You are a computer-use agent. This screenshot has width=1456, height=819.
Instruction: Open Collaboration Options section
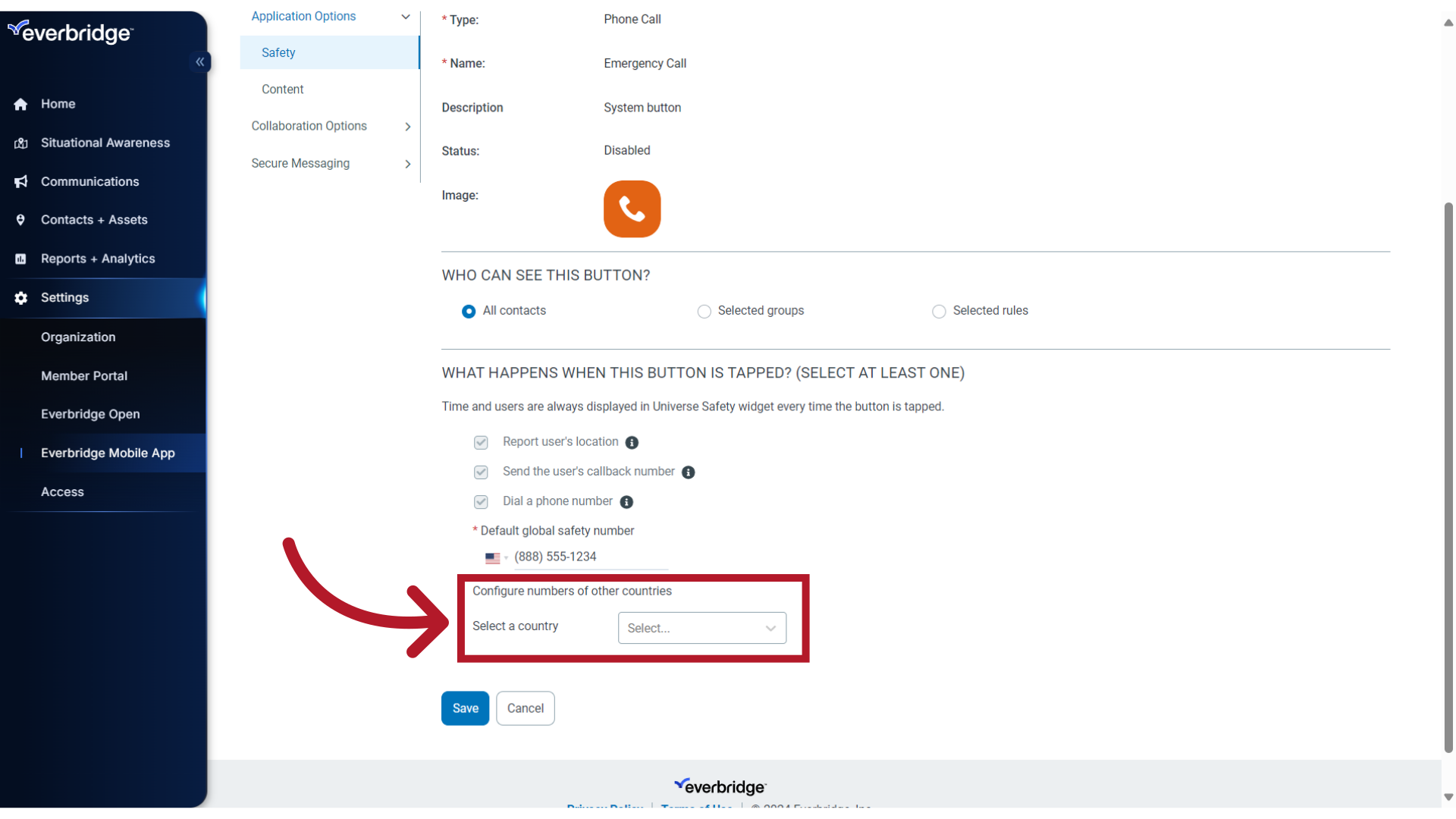point(309,126)
